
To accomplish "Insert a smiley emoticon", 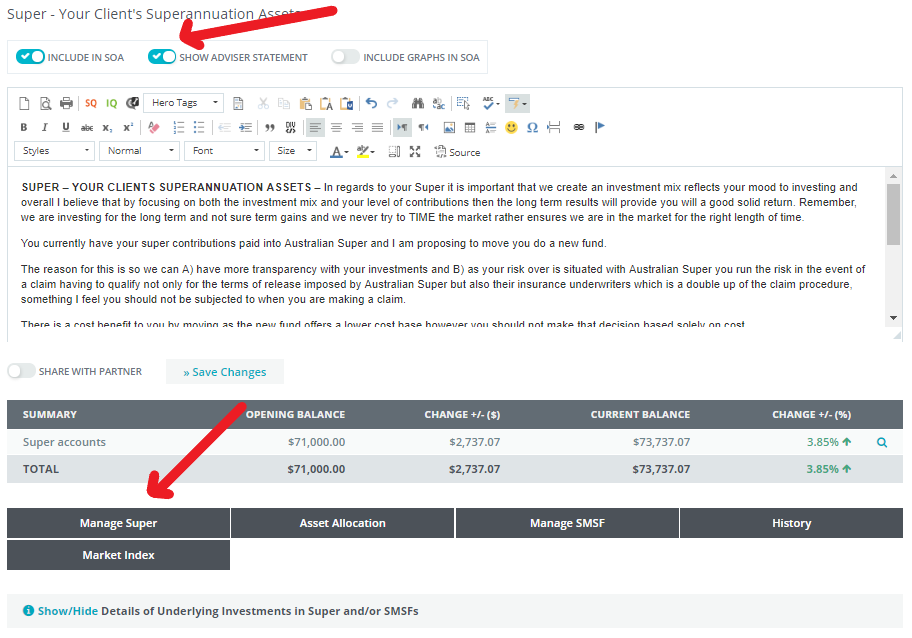I will (511, 128).
